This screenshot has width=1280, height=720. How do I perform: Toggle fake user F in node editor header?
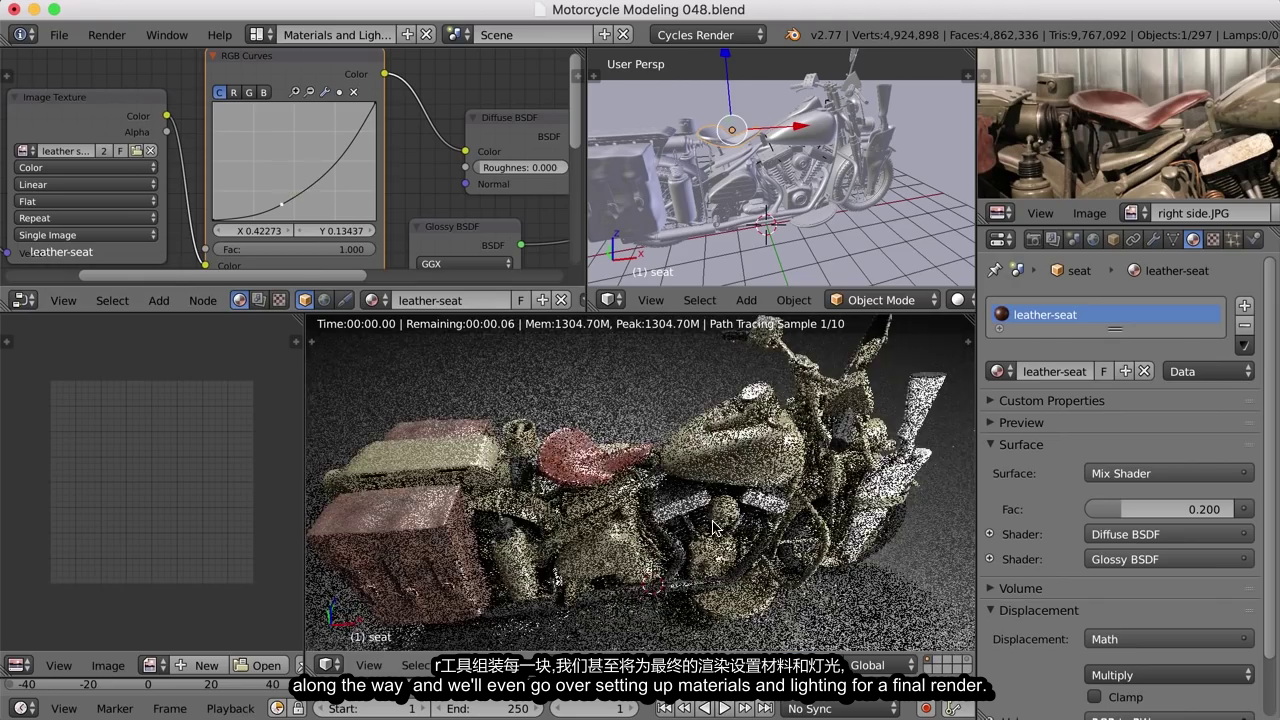520,300
